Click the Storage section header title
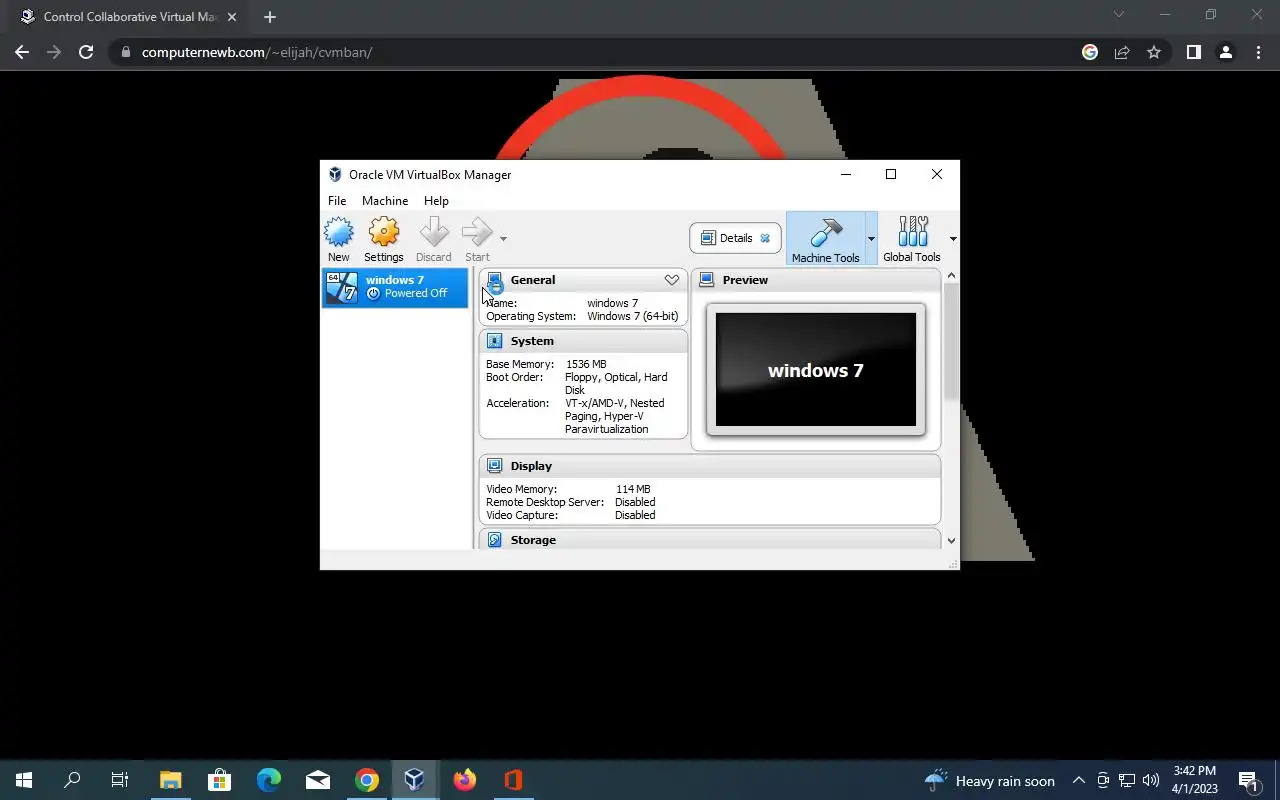 tap(533, 540)
